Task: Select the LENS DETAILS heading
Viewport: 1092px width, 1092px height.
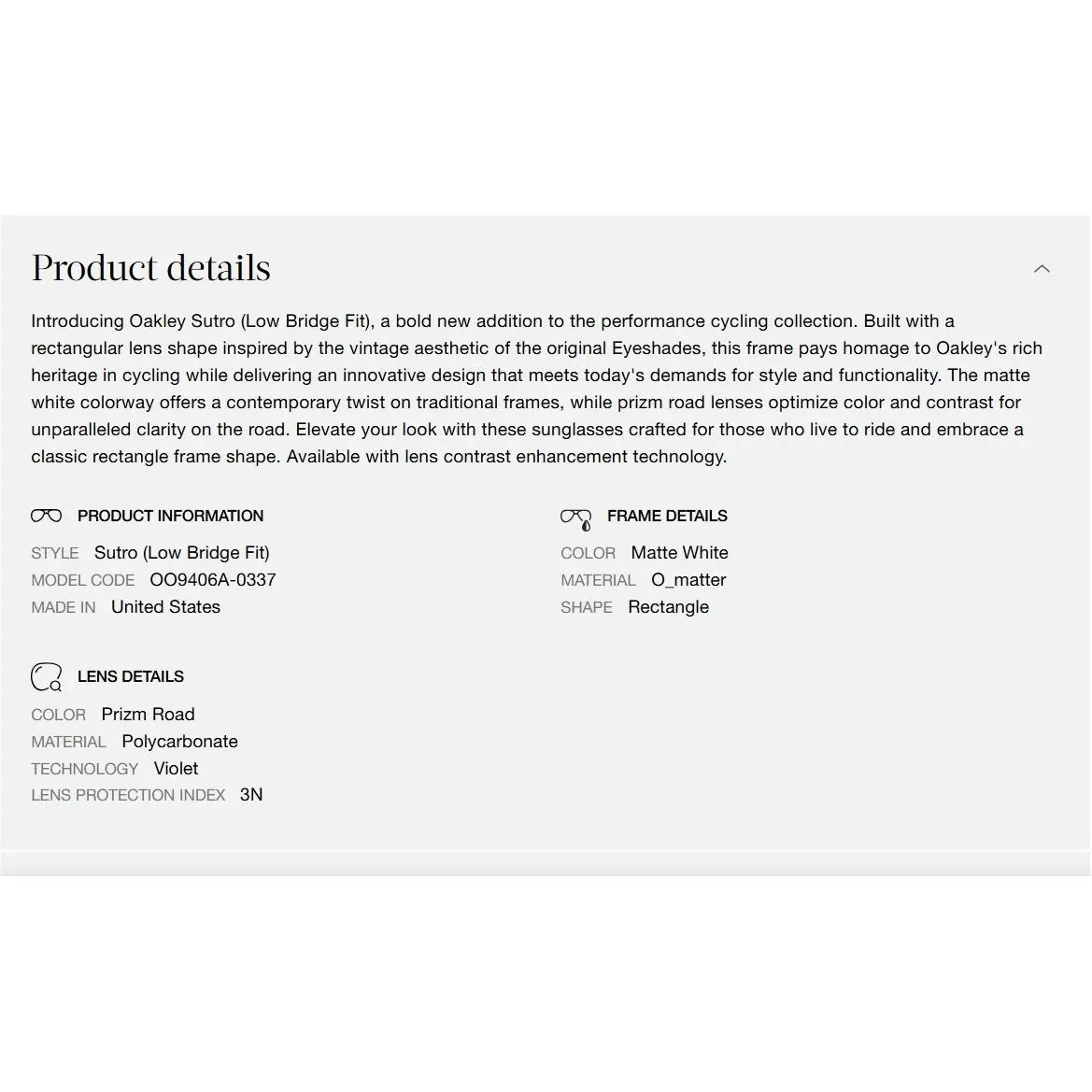Action: point(131,677)
